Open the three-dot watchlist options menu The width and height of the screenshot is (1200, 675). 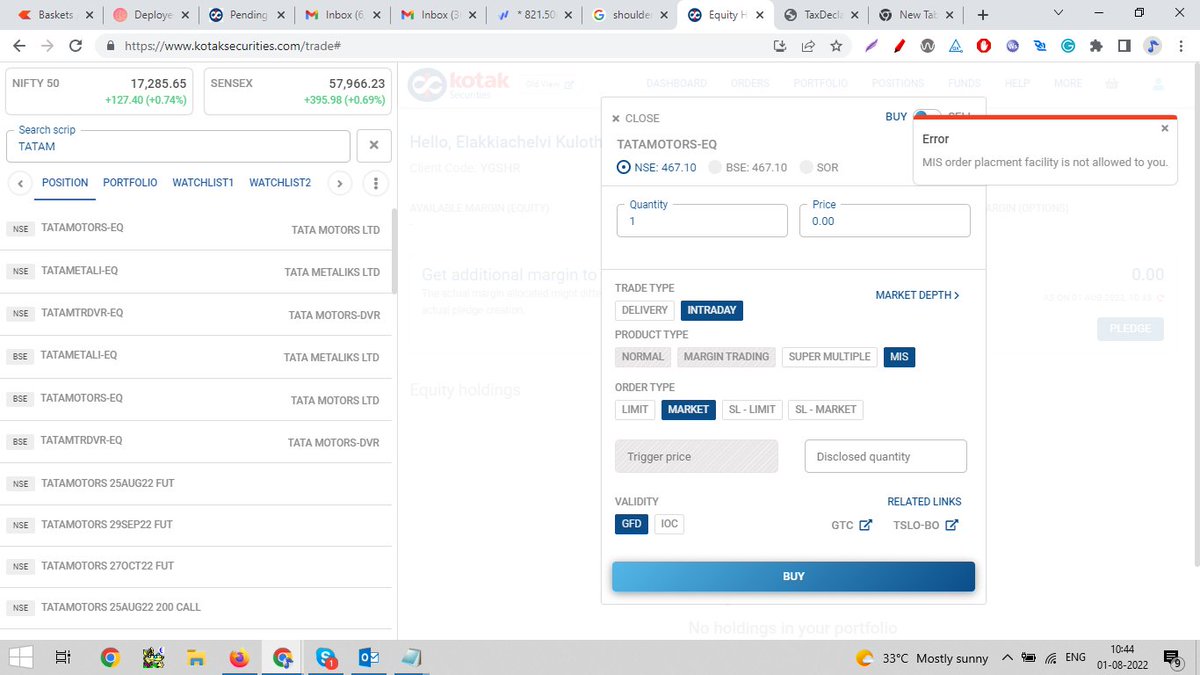click(x=375, y=184)
